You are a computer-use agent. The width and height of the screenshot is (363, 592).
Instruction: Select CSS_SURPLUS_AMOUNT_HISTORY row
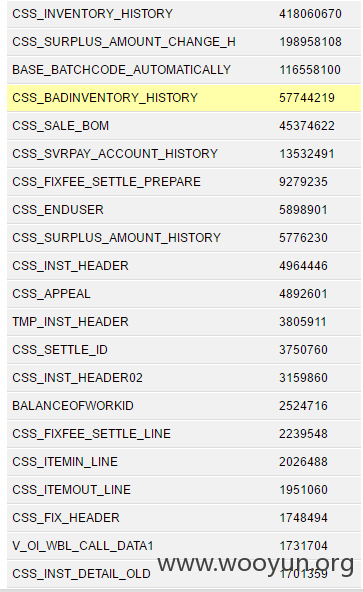click(x=184, y=237)
